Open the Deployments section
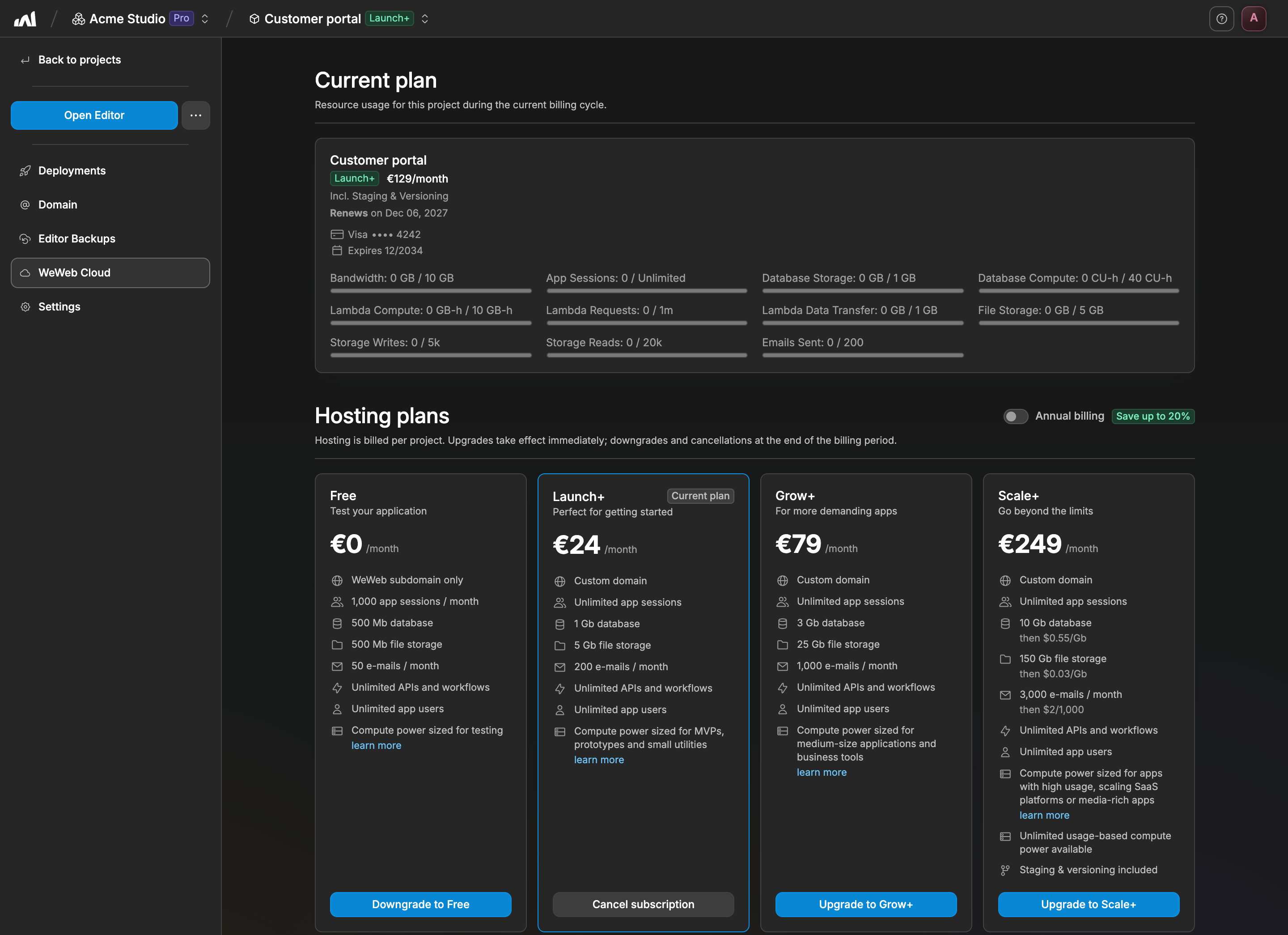 110,171
